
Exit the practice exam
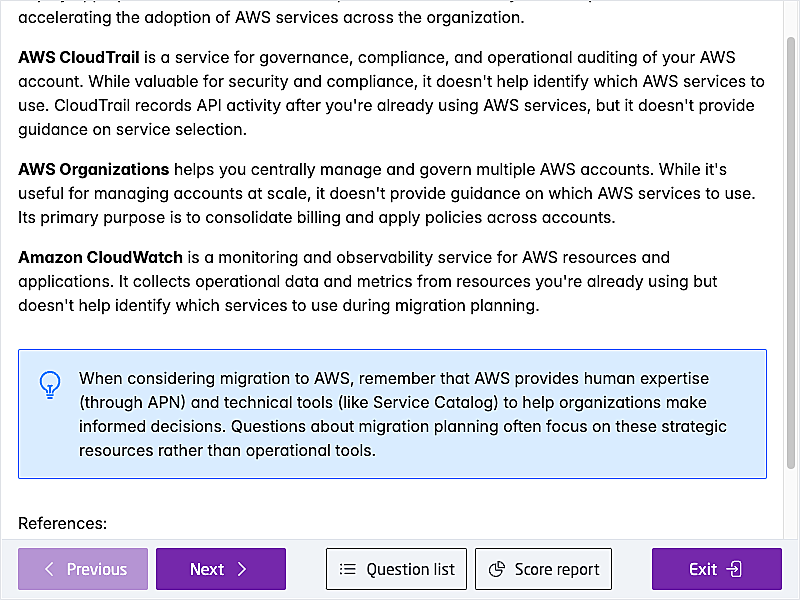coord(717,569)
